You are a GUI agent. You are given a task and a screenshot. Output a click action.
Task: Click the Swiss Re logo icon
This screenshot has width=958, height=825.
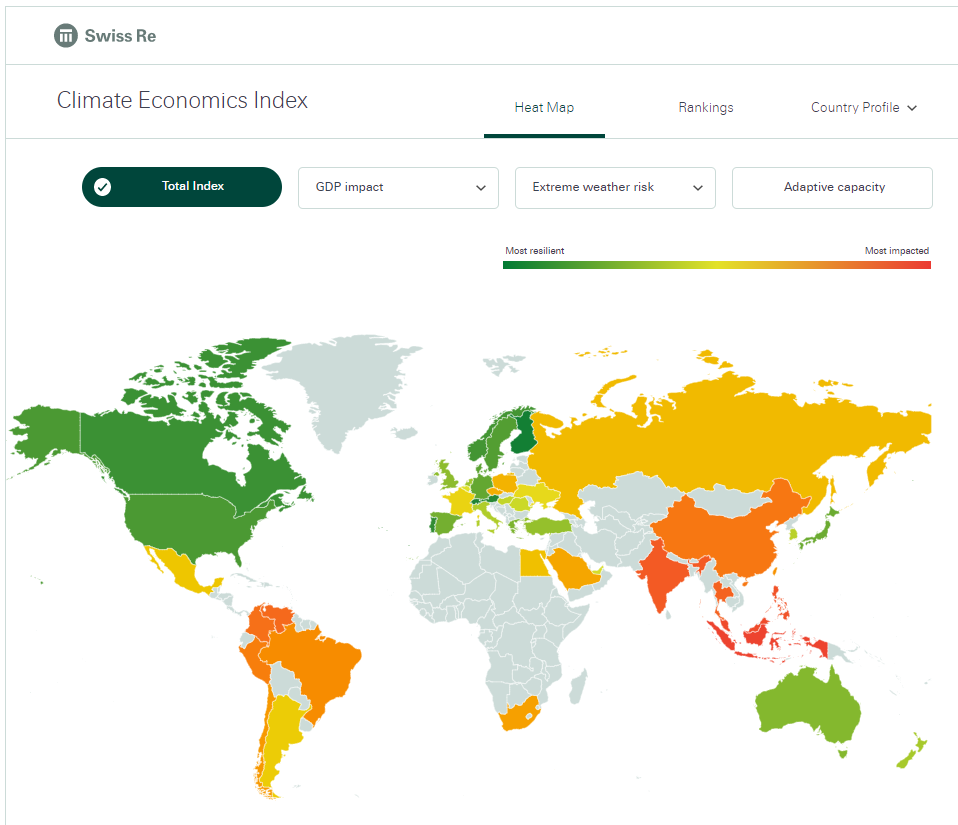[66, 36]
